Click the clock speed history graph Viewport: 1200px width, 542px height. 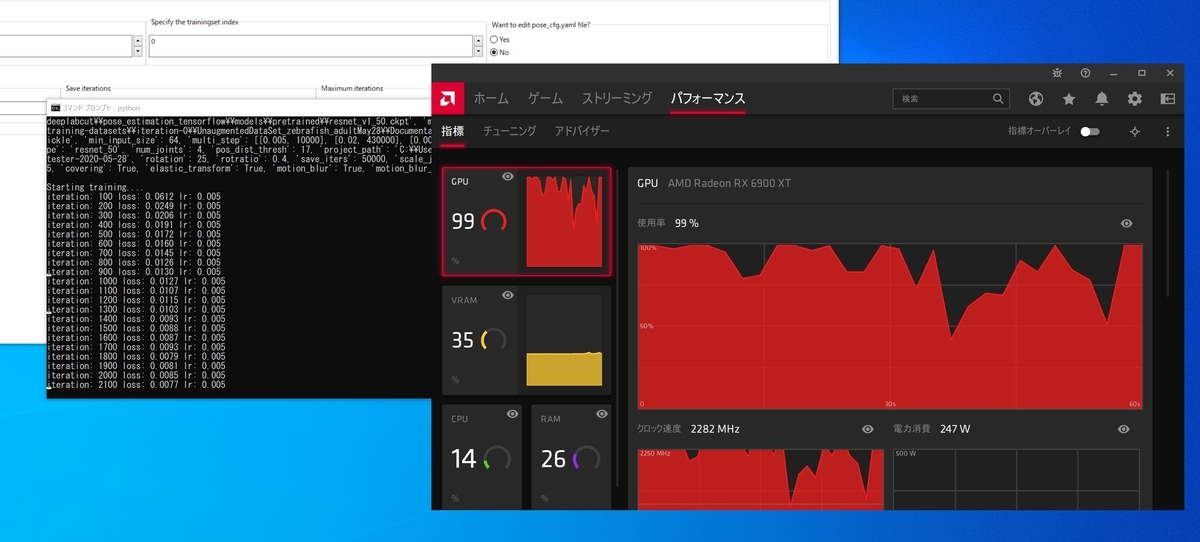[760, 479]
